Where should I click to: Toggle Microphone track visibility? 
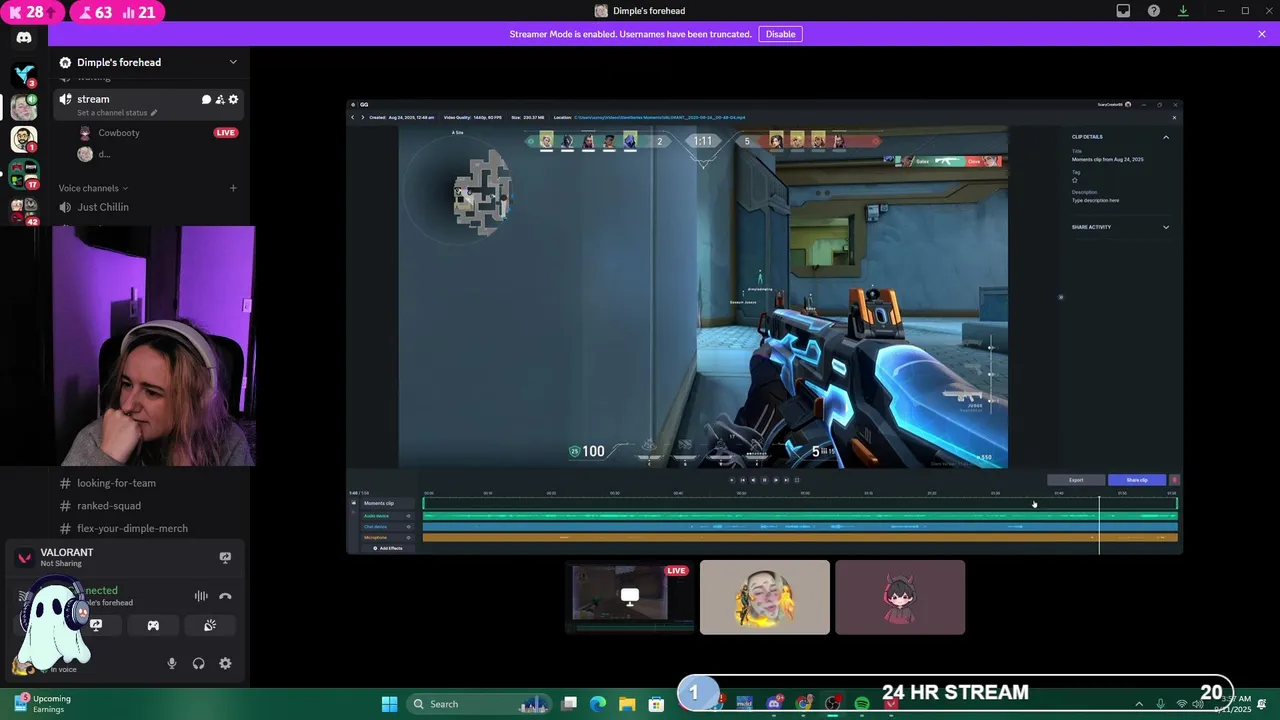(x=408, y=538)
